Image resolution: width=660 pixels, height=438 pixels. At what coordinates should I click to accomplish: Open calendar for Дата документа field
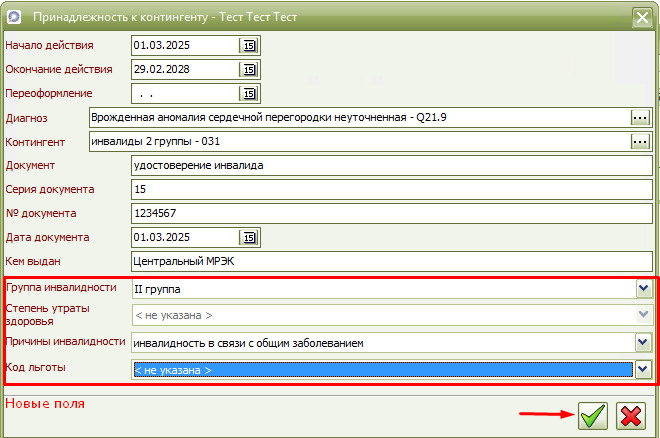[x=249, y=238]
